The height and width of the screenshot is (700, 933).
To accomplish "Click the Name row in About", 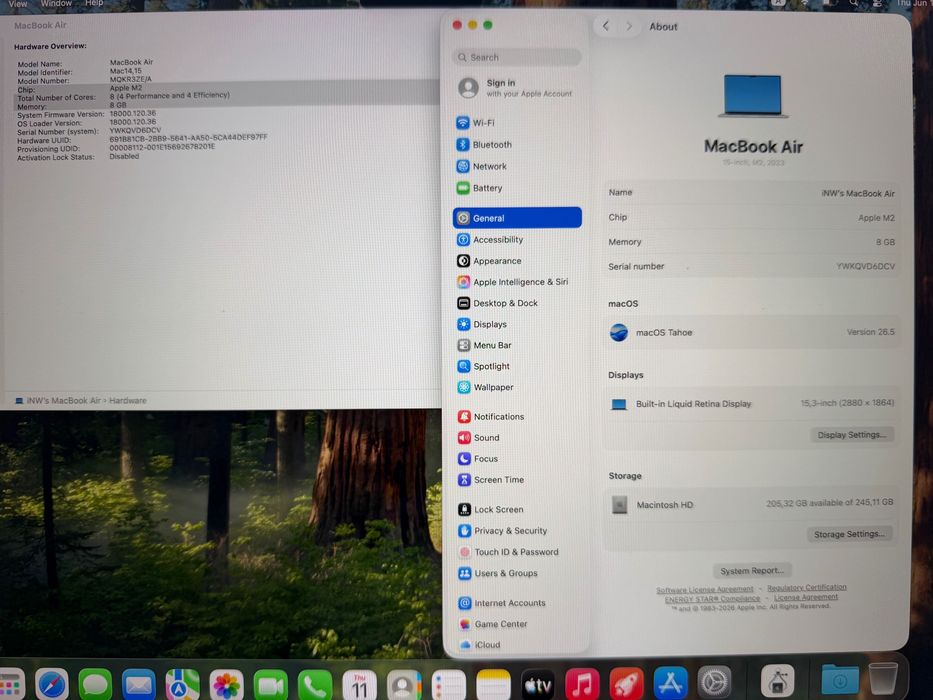I will click(x=752, y=193).
